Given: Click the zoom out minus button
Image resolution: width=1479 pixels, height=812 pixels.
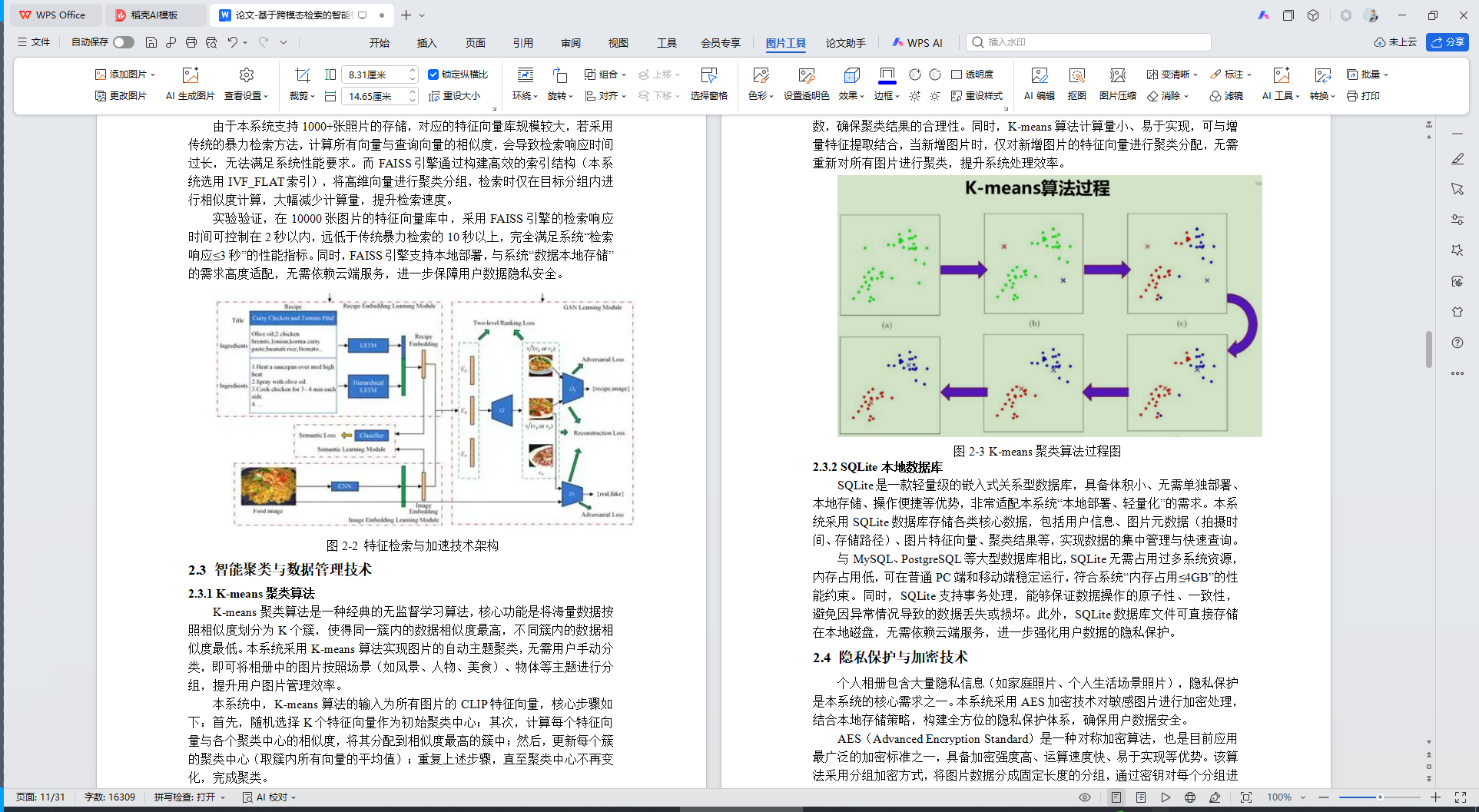Looking at the screenshot, I should (x=1324, y=797).
